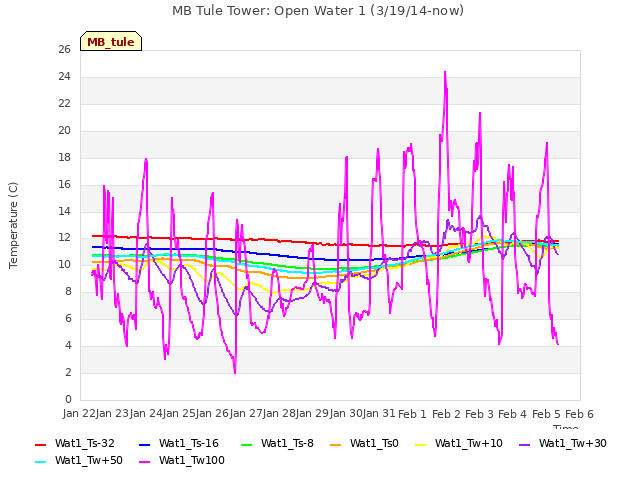640x480 pixels.
Task: Click the yellow Wat1_Tw+10 legend swatch
Action: click(x=420, y=444)
